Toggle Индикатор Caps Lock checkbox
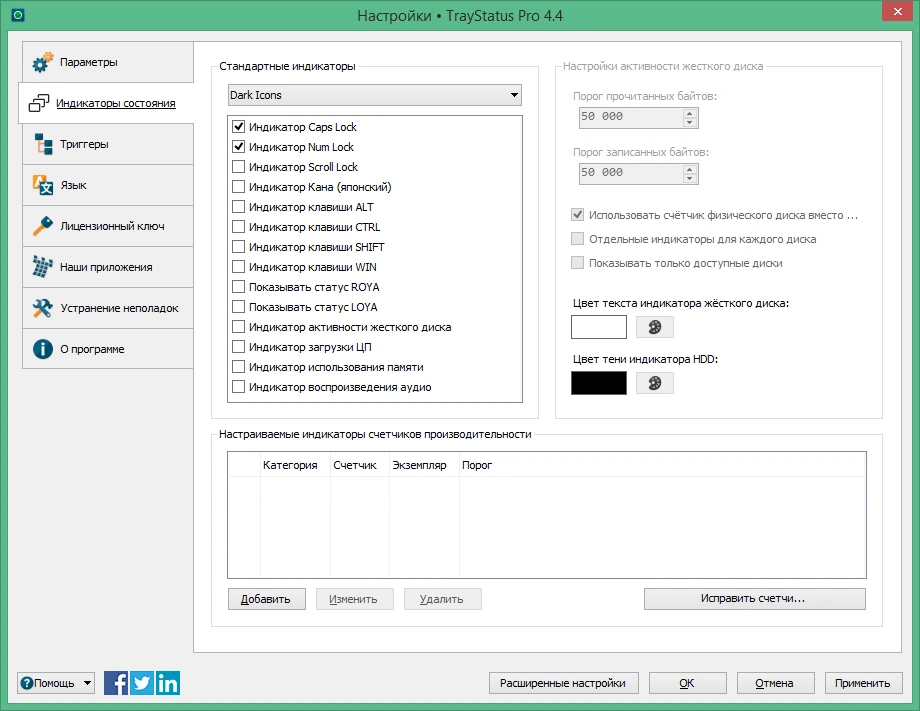920x711 pixels. tap(238, 127)
